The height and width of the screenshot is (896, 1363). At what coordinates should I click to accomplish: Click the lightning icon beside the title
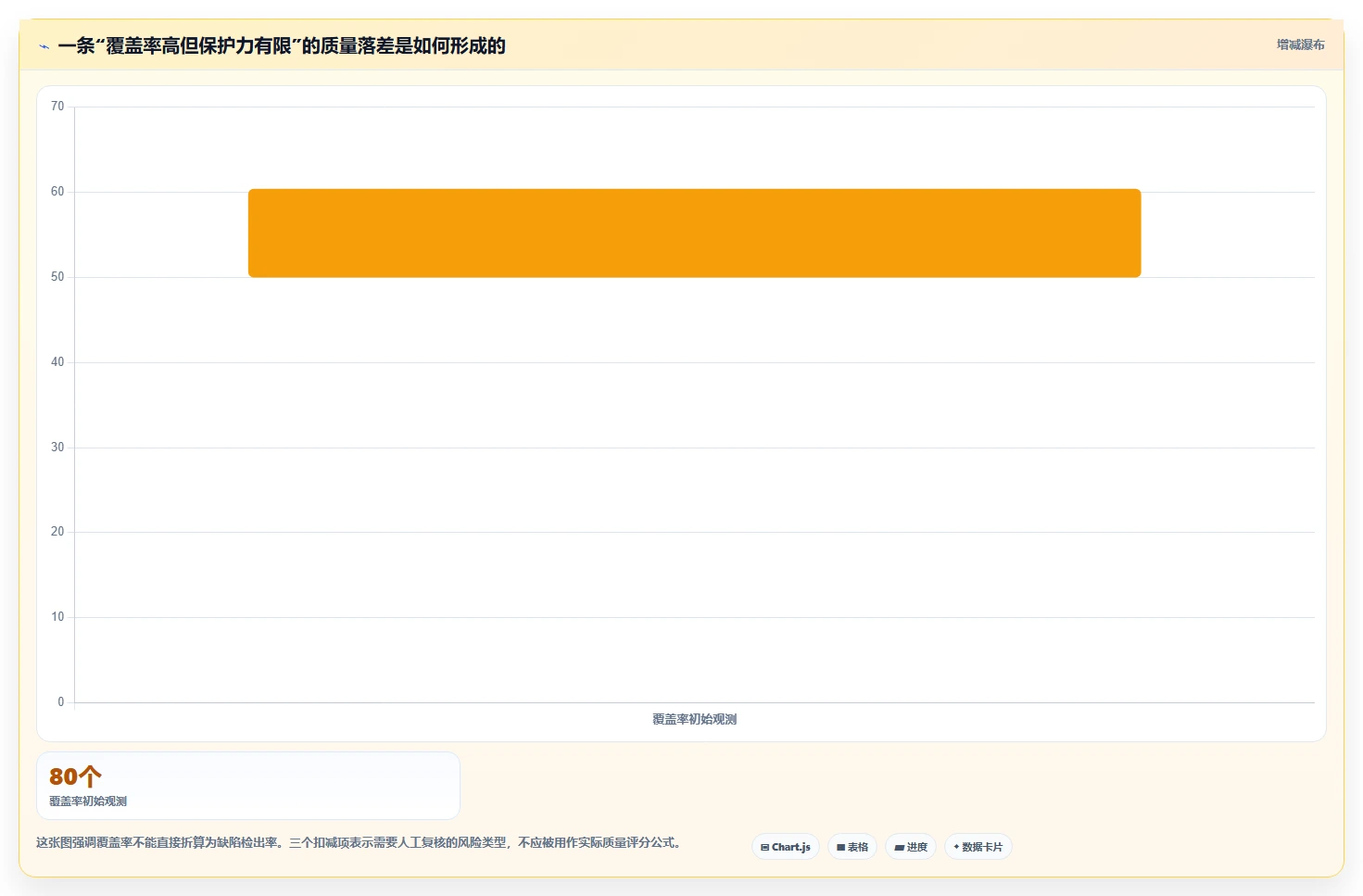pyautogui.click(x=44, y=46)
